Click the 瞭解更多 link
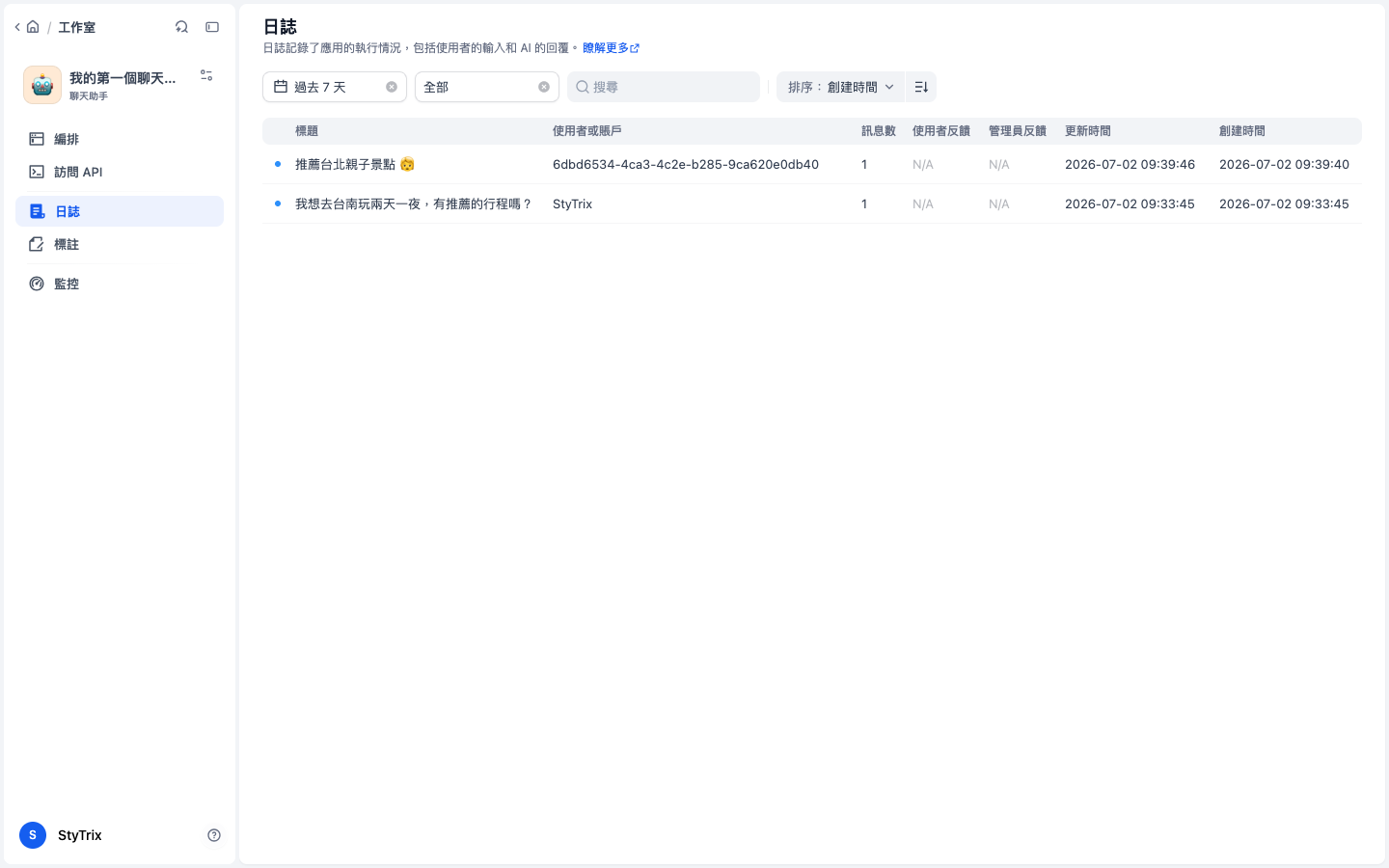This screenshot has height=868, width=1389. click(611, 47)
